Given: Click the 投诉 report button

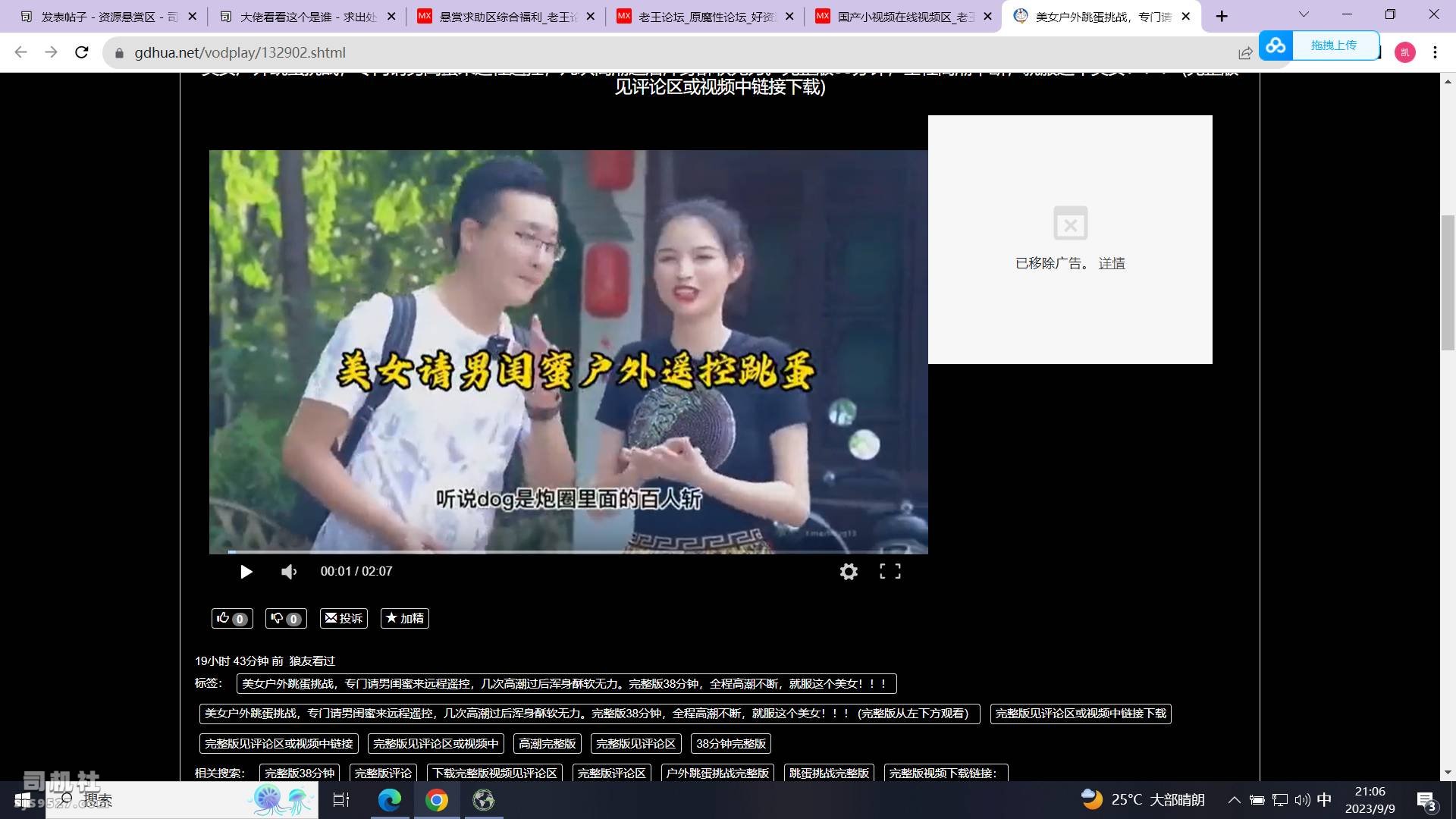Looking at the screenshot, I should (x=344, y=619).
